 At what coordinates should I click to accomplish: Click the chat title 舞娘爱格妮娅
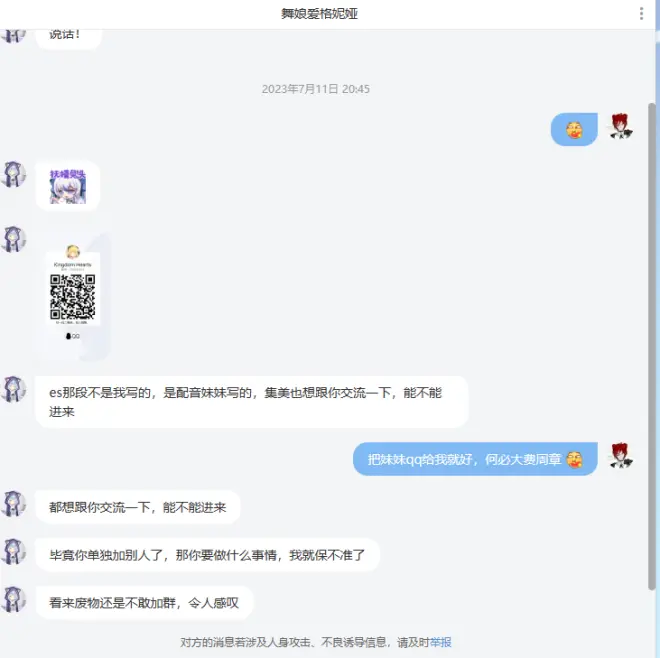(319, 14)
